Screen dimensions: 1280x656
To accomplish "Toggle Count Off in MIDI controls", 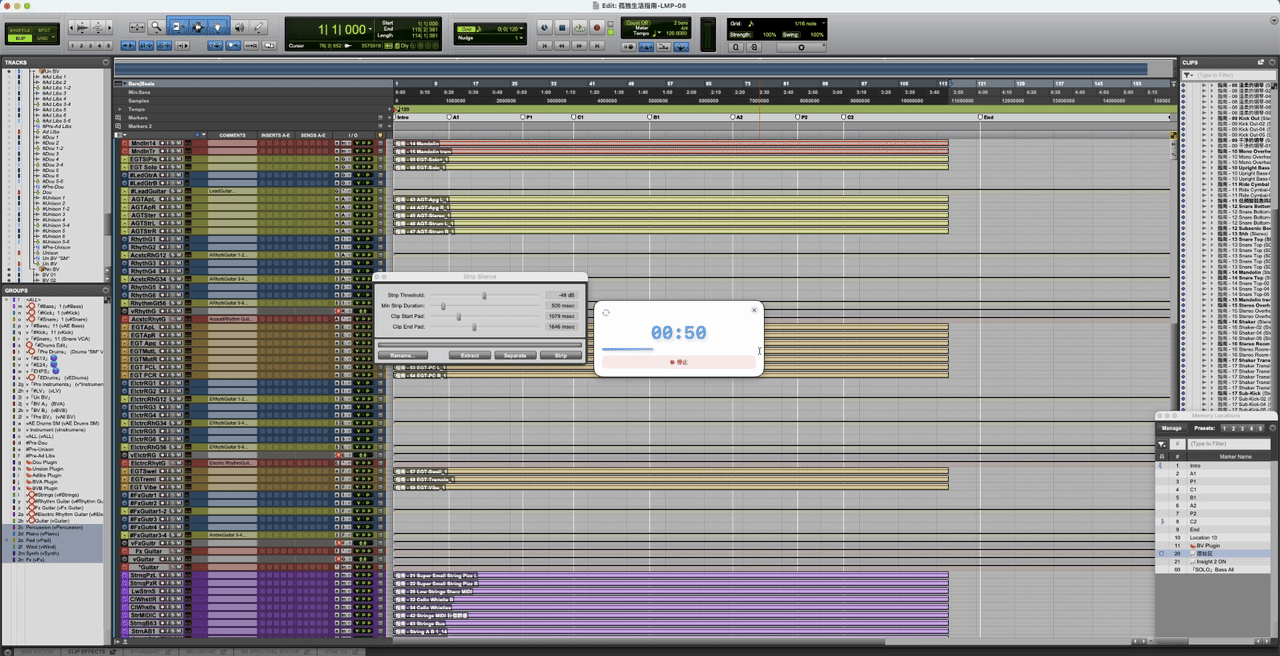I will click(x=637, y=22).
